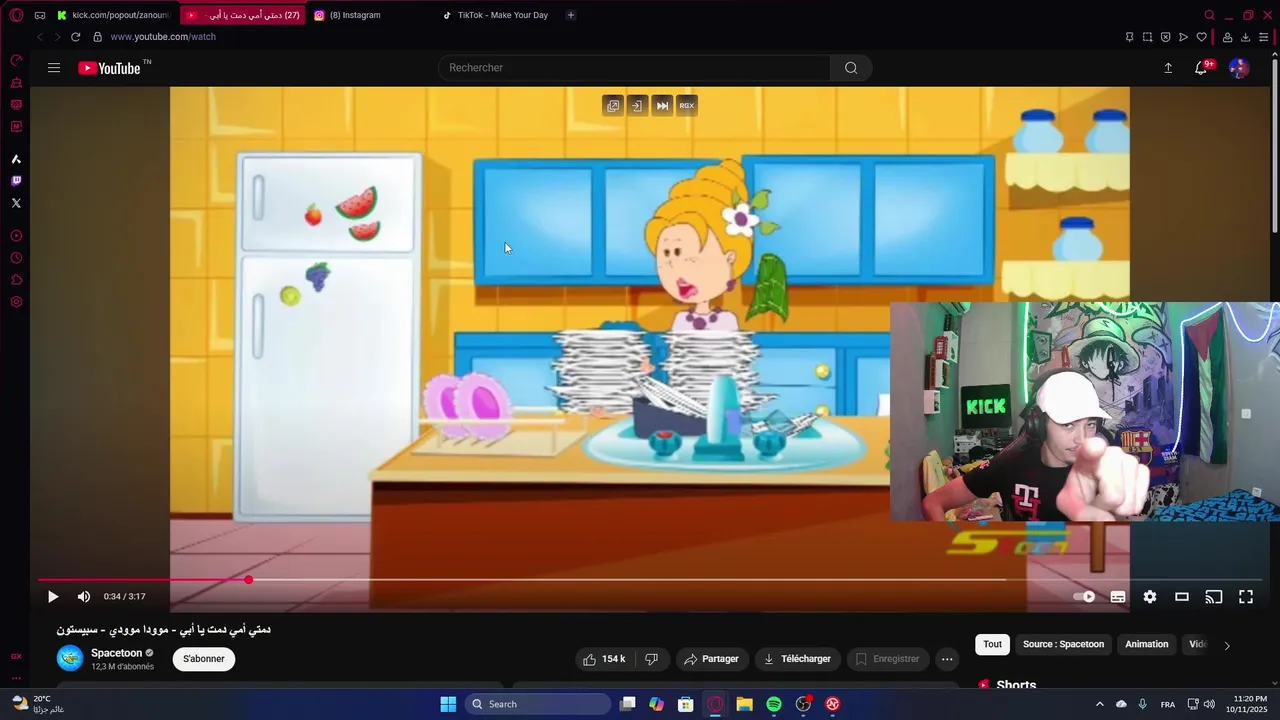This screenshot has width=1280, height=720.
Task: Open Opera downloads icon
Action: [1245, 37]
